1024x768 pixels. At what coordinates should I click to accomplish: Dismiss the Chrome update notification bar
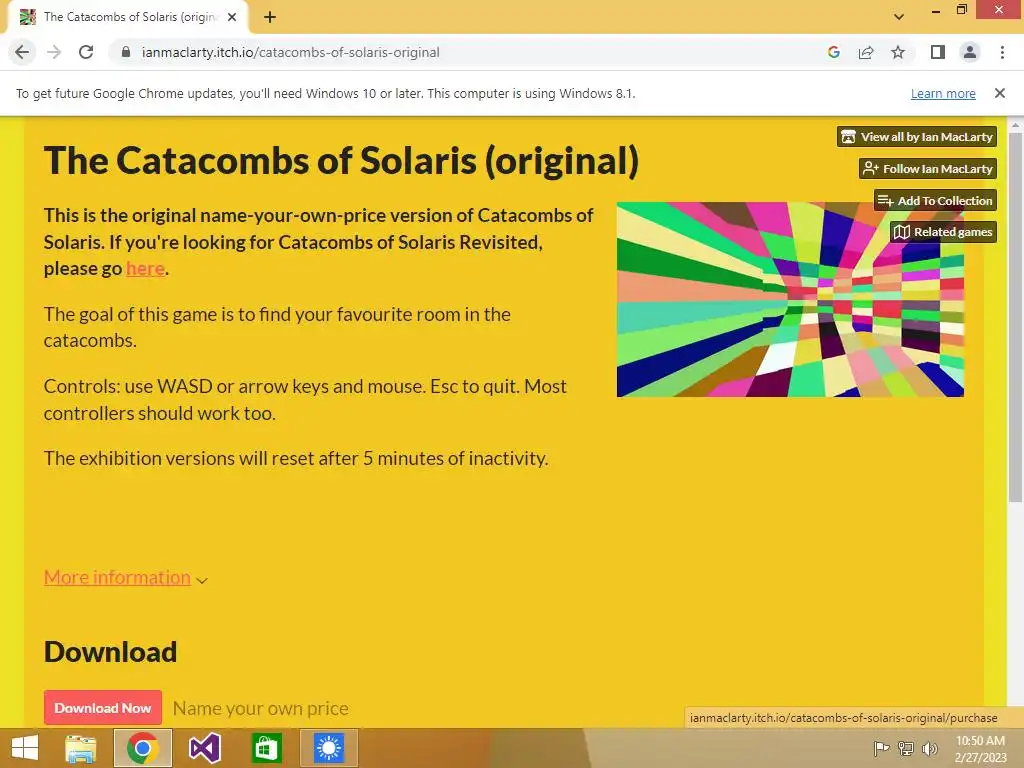coord(1000,93)
